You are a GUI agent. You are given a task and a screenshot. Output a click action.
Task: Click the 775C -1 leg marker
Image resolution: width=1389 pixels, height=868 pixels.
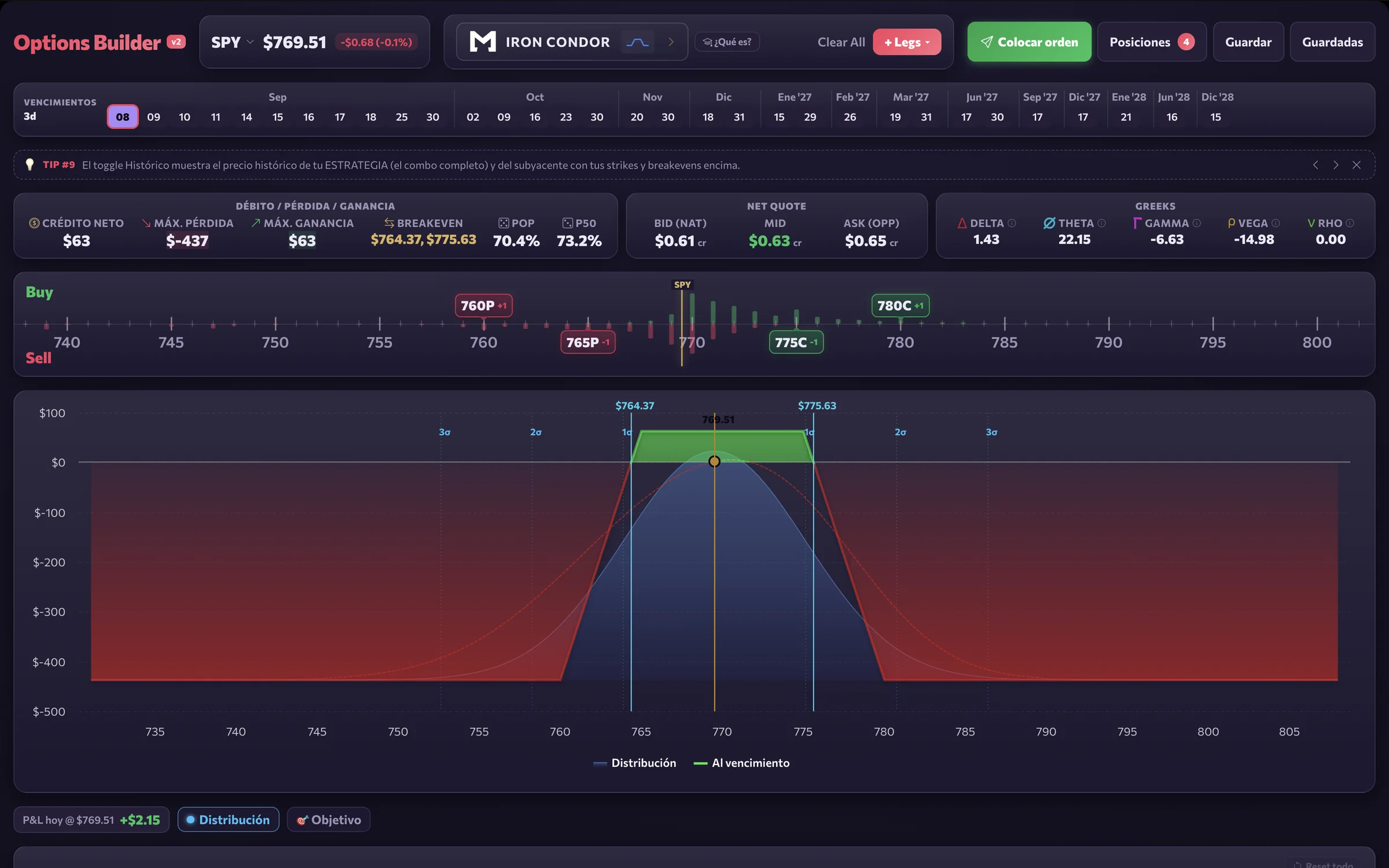(796, 343)
